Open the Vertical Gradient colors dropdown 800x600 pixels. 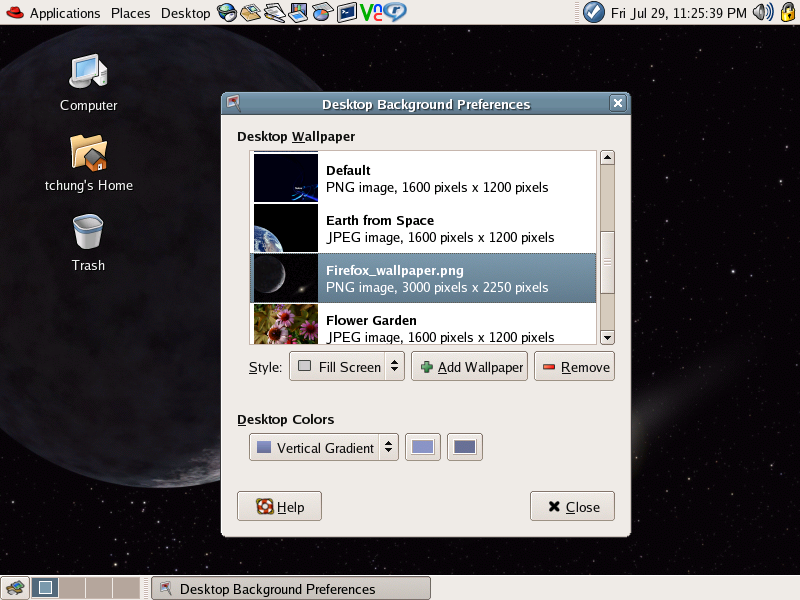point(323,447)
